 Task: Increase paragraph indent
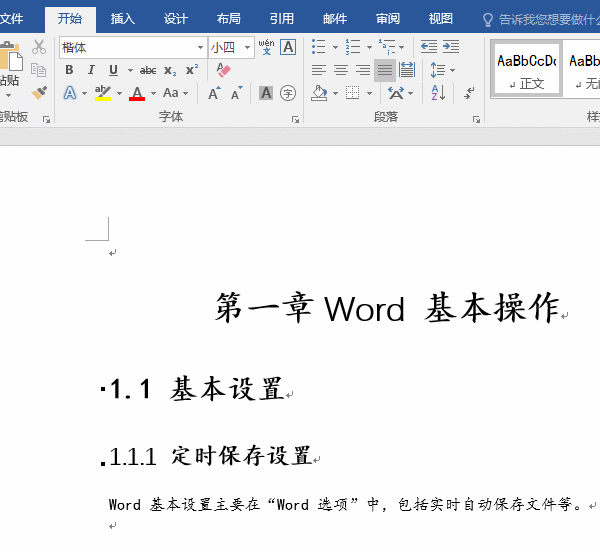451,47
